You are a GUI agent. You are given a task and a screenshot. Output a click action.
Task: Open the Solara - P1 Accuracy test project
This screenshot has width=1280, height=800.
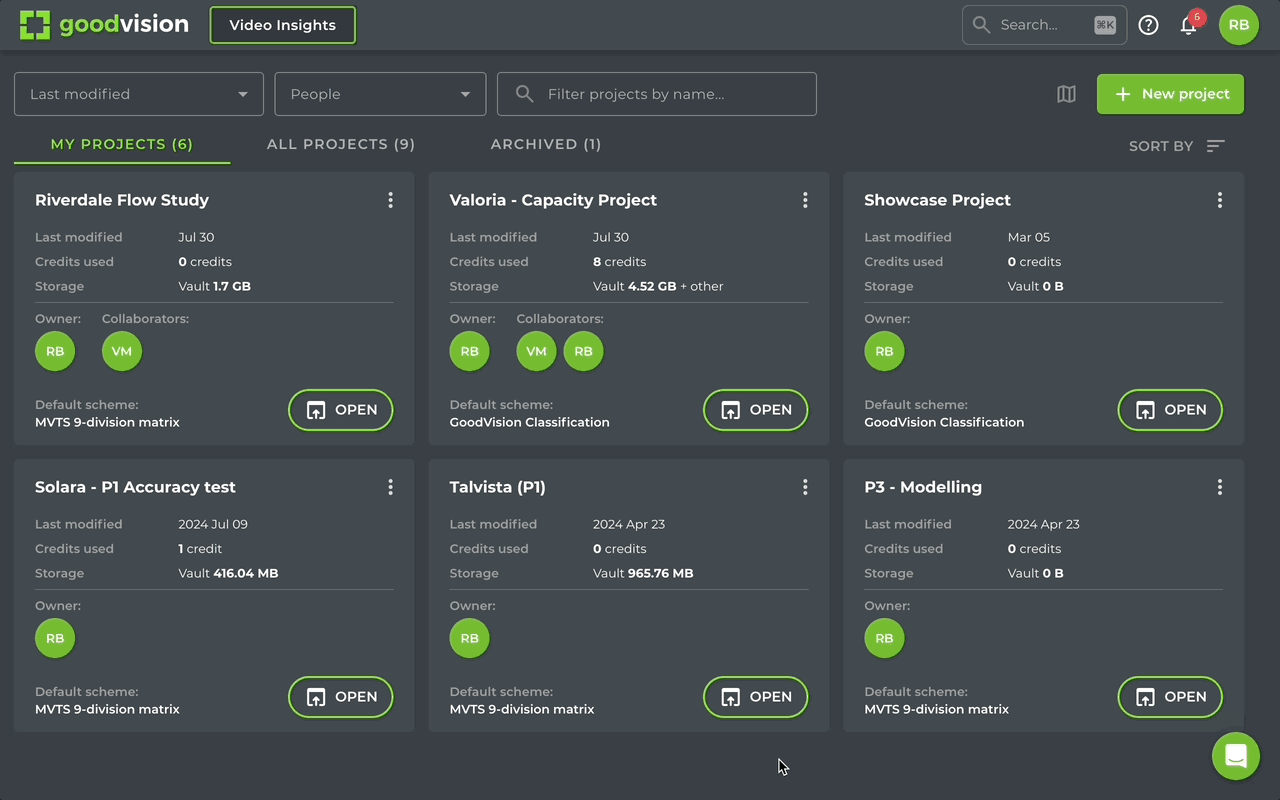(x=340, y=697)
